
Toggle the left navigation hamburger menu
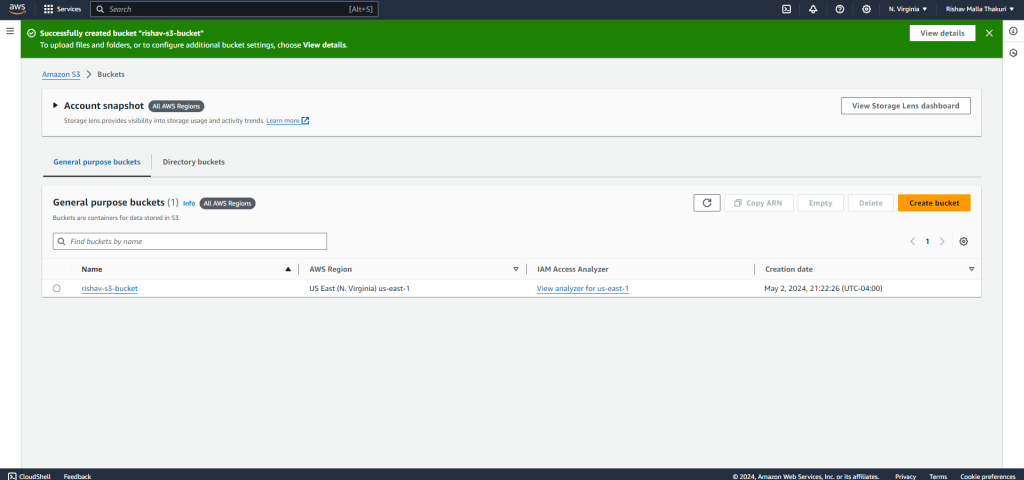click(x=10, y=31)
